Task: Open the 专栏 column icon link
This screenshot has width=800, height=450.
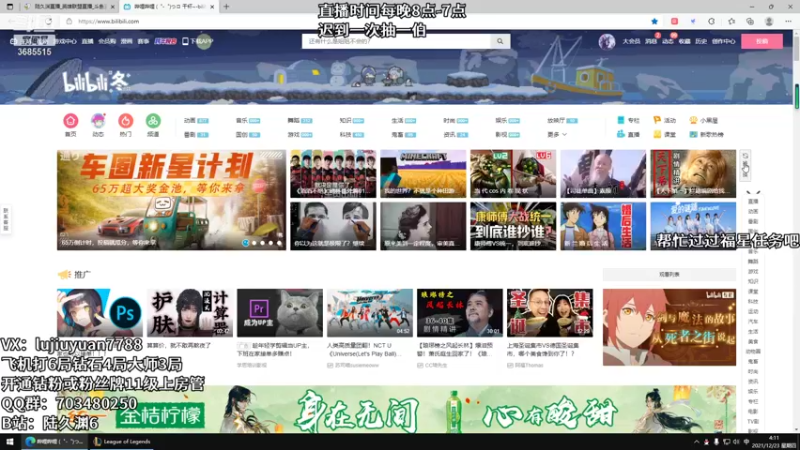Action: [x=628, y=120]
